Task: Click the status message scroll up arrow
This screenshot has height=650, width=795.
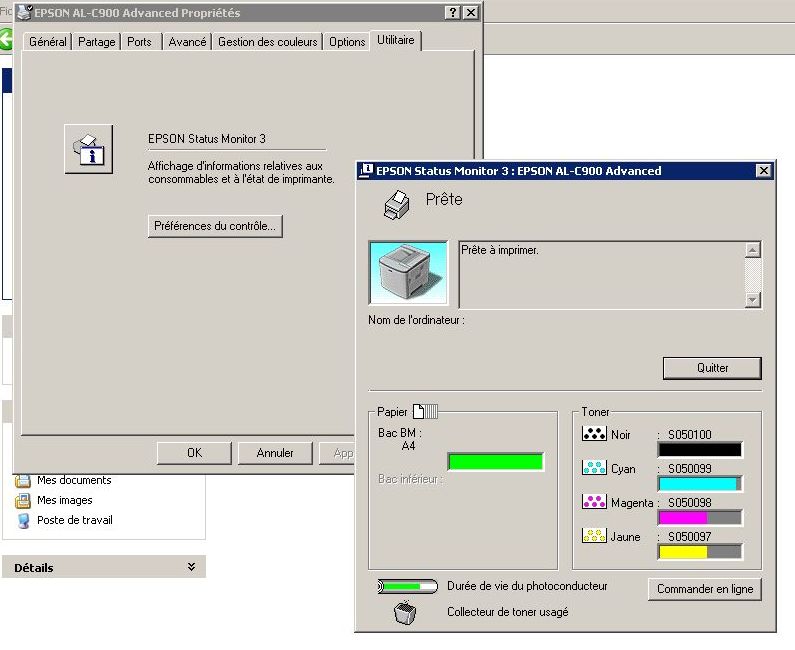Action: [753, 249]
